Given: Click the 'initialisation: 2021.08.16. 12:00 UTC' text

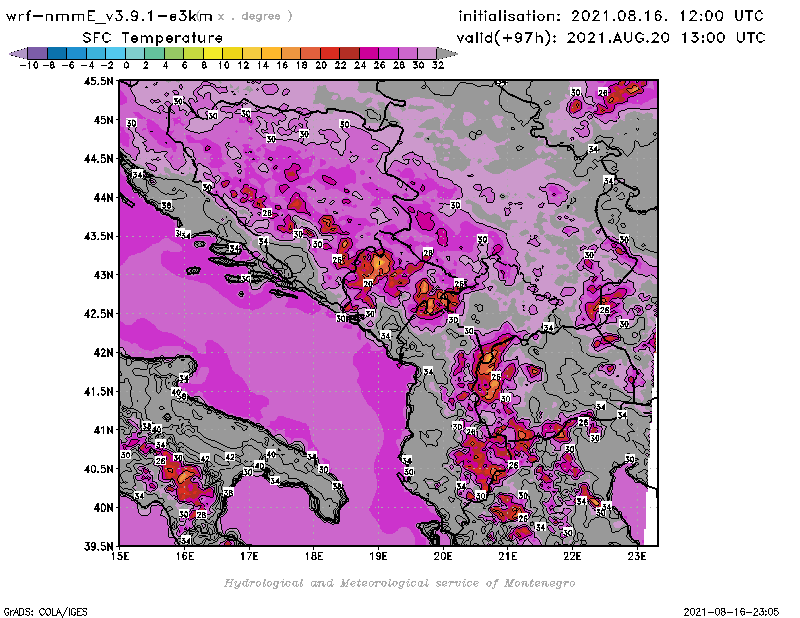Looking at the screenshot, I should [x=611, y=16].
